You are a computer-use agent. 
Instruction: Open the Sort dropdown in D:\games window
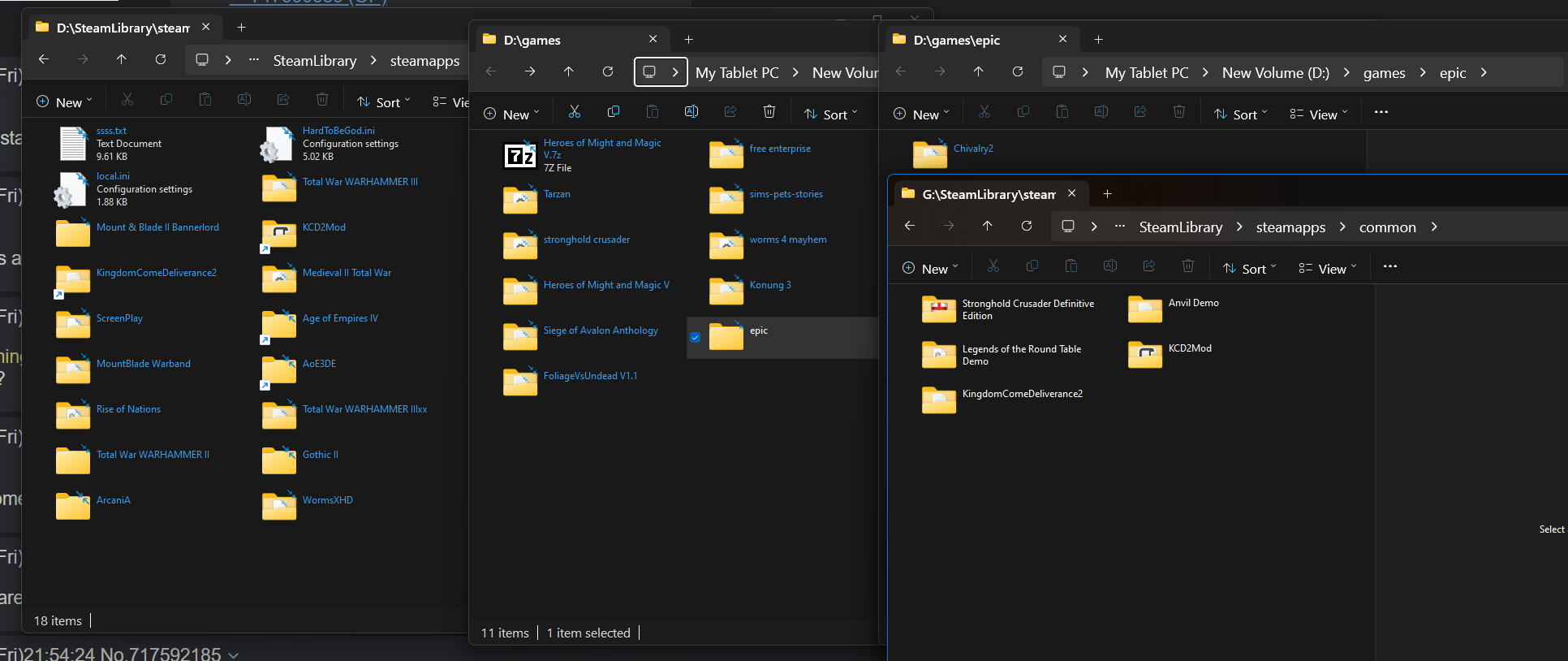tap(830, 114)
